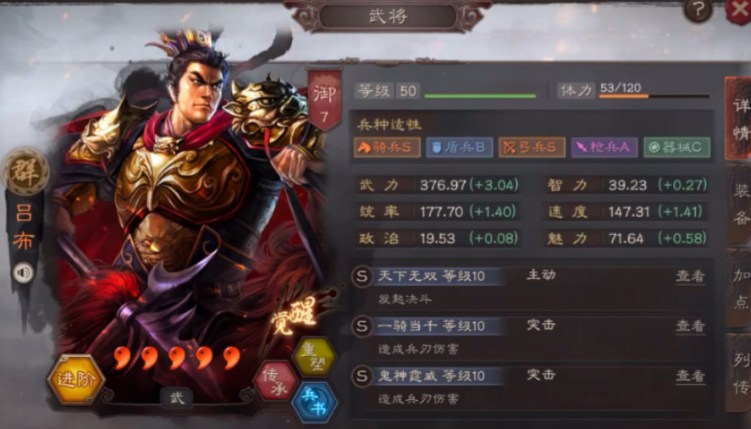The height and width of the screenshot is (429, 751).
Task: Open the 重塑 yellow hexagon icon
Action: (314, 357)
